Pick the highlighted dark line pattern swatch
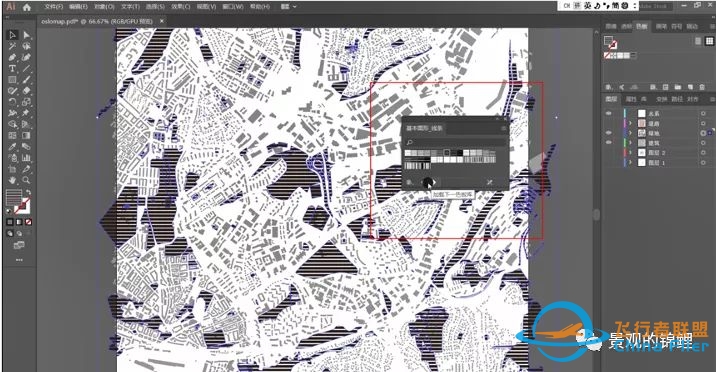The width and height of the screenshot is (716, 372). coord(447,152)
